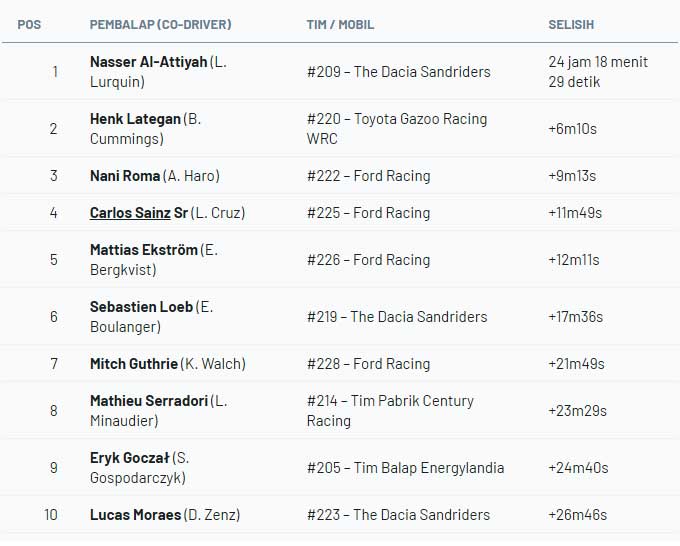Select the #220 Toyota Gazoo Racing cell

[x=397, y=129]
